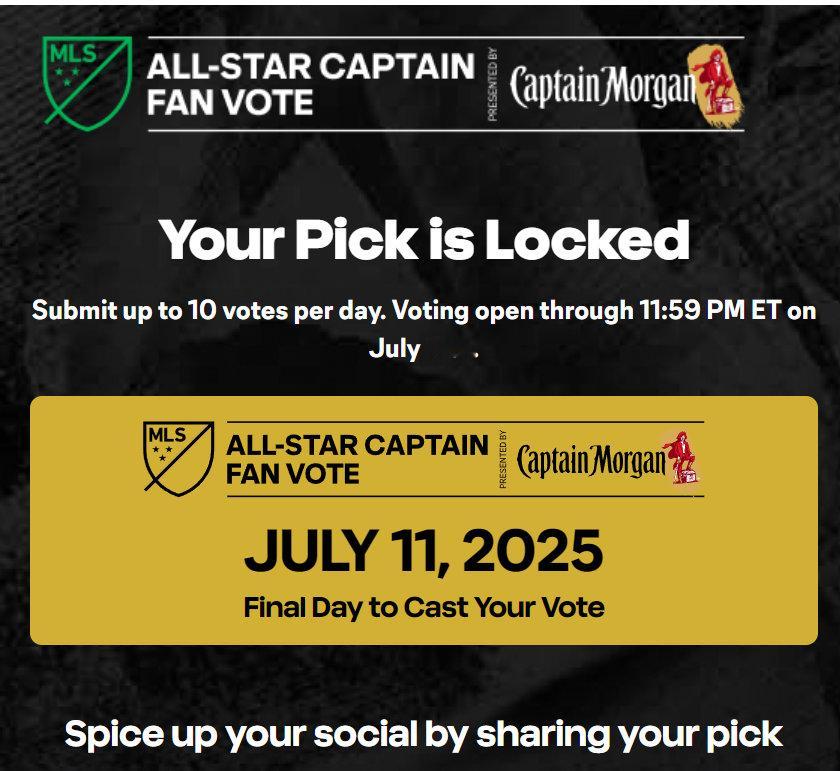This screenshot has width=840, height=771.
Task: Select the JULY 11, 2025 date text
Action: 424,552
